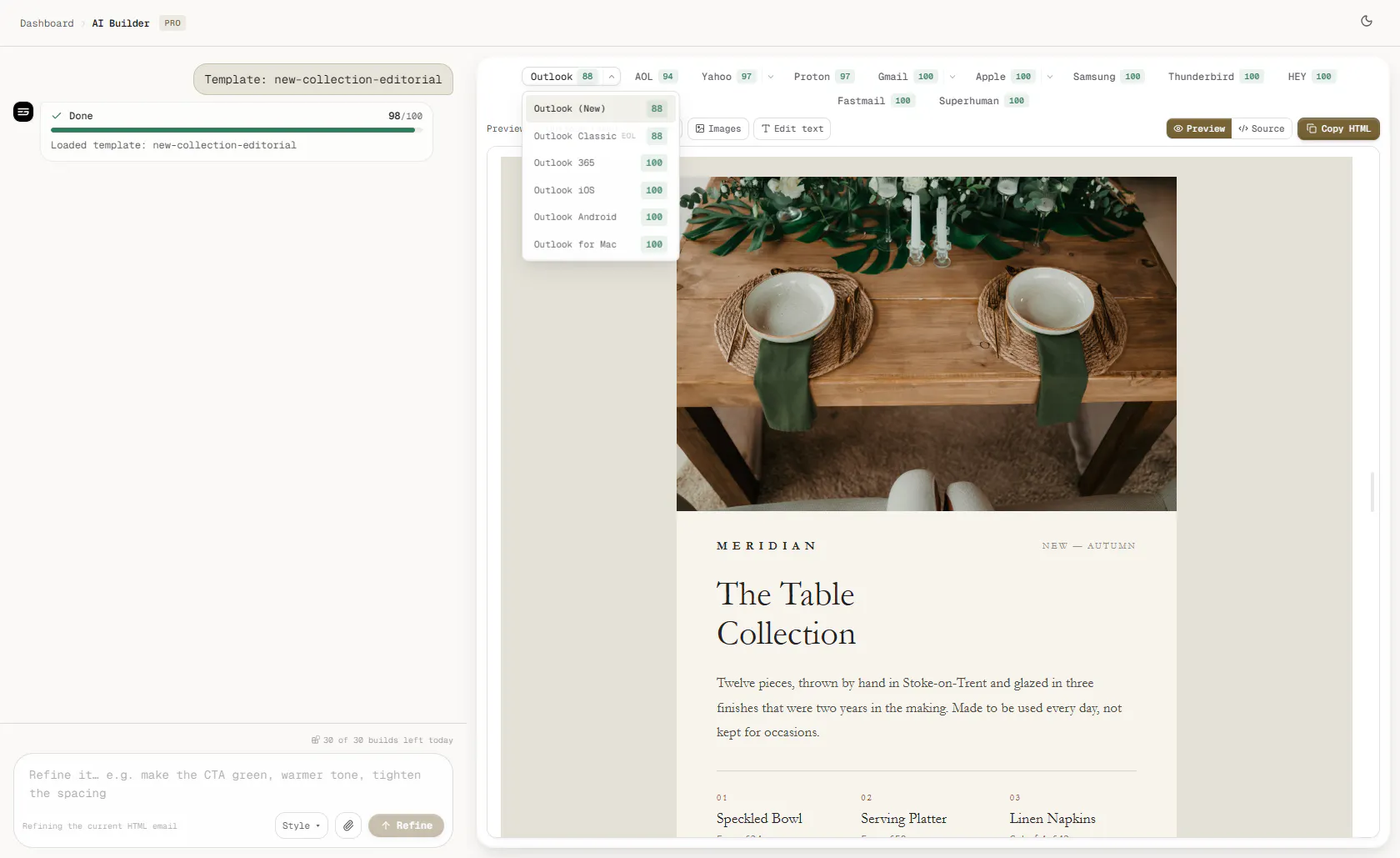
Task: Open the Style dropdown
Action: pos(301,825)
